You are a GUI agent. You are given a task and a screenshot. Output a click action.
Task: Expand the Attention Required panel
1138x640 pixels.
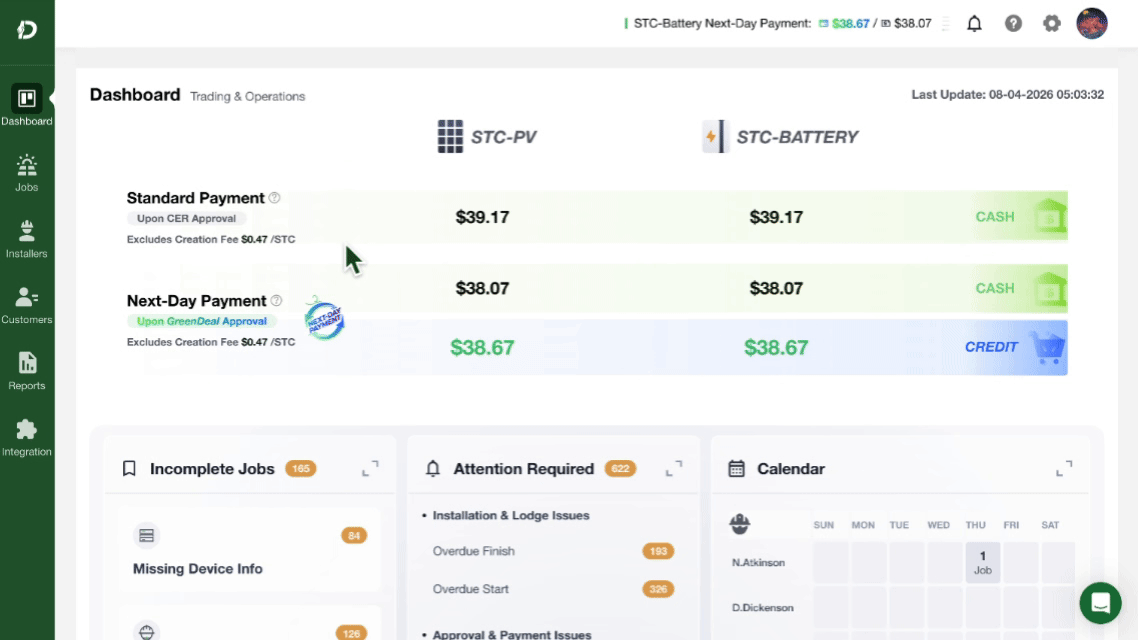(674, 468)
